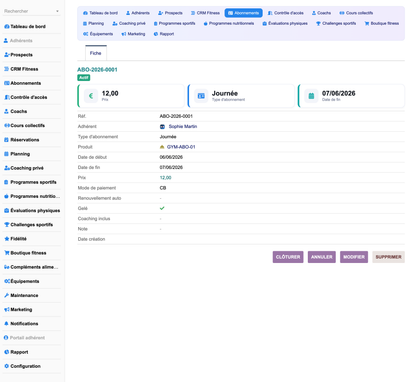Click the ANNULER button

322,257
